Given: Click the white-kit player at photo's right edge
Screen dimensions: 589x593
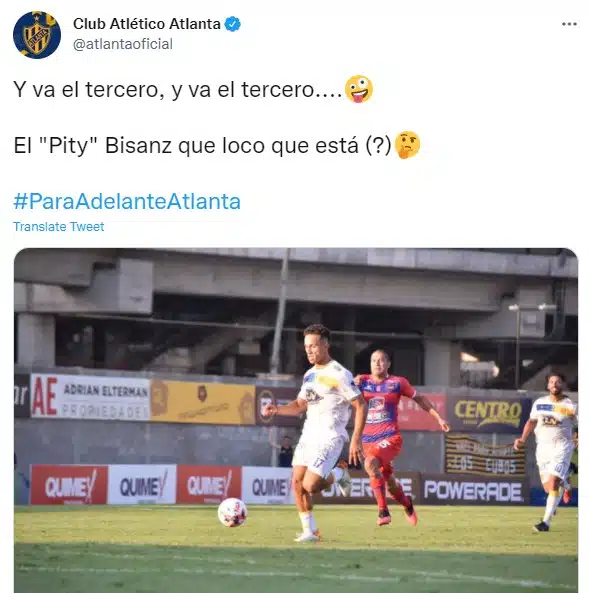Looking at the screenshot, I should pyautogui.click(x=549, y=452).
